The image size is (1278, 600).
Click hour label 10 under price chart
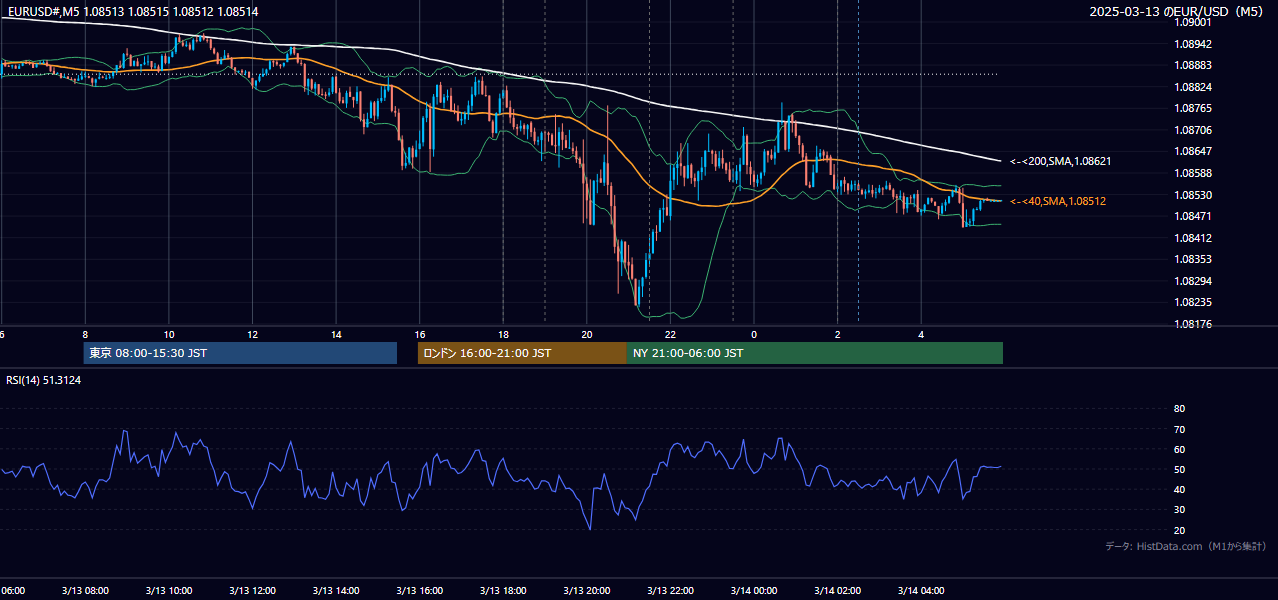pyautogui.click(x=169, y=334)
